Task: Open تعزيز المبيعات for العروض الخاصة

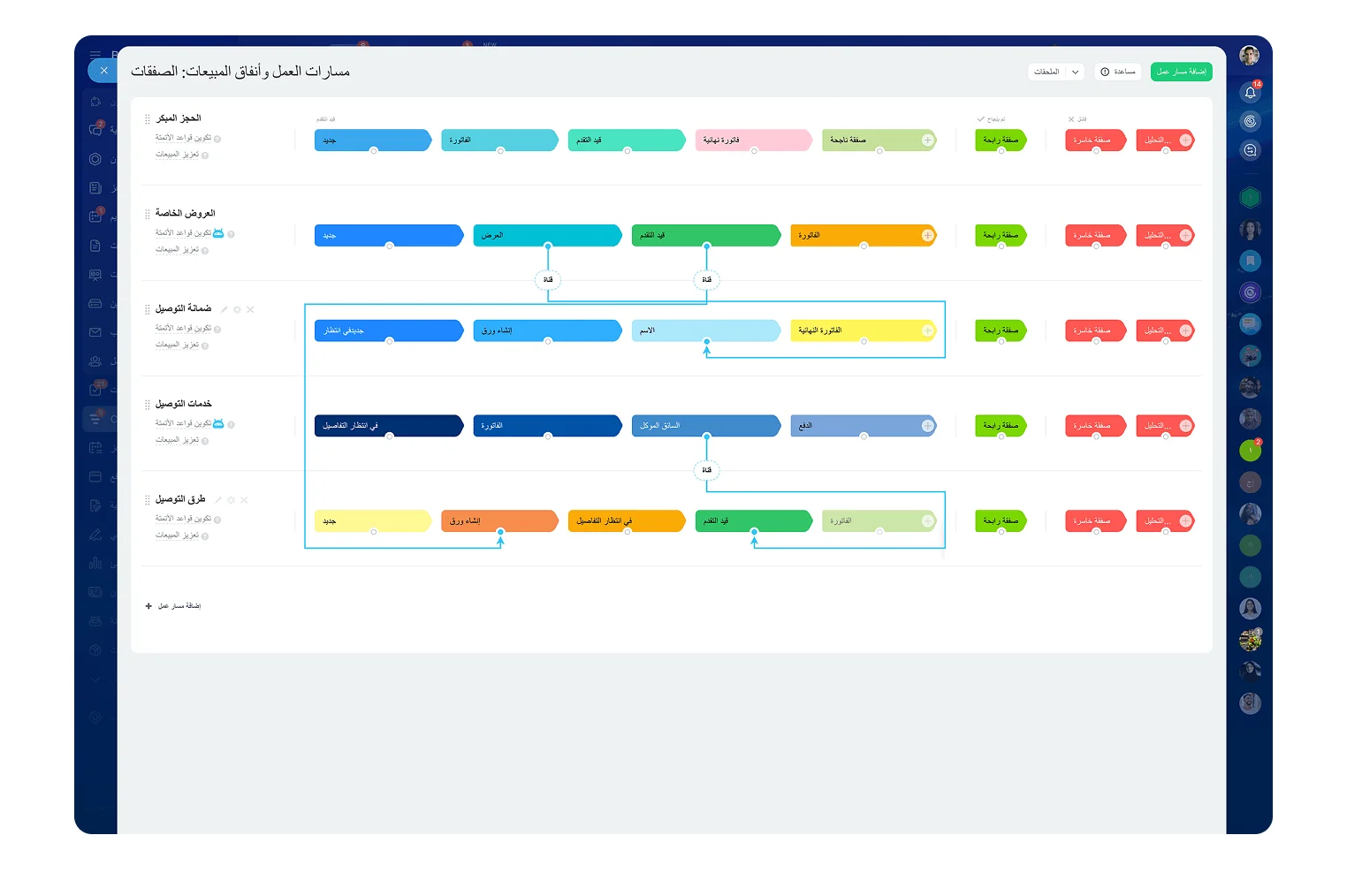Action: tap(177, 250)
